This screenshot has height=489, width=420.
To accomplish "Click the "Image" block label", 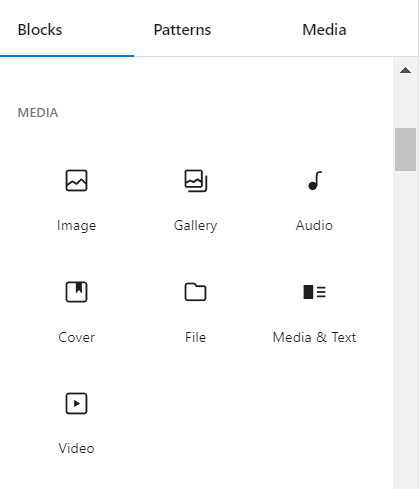I will point(76,226).
